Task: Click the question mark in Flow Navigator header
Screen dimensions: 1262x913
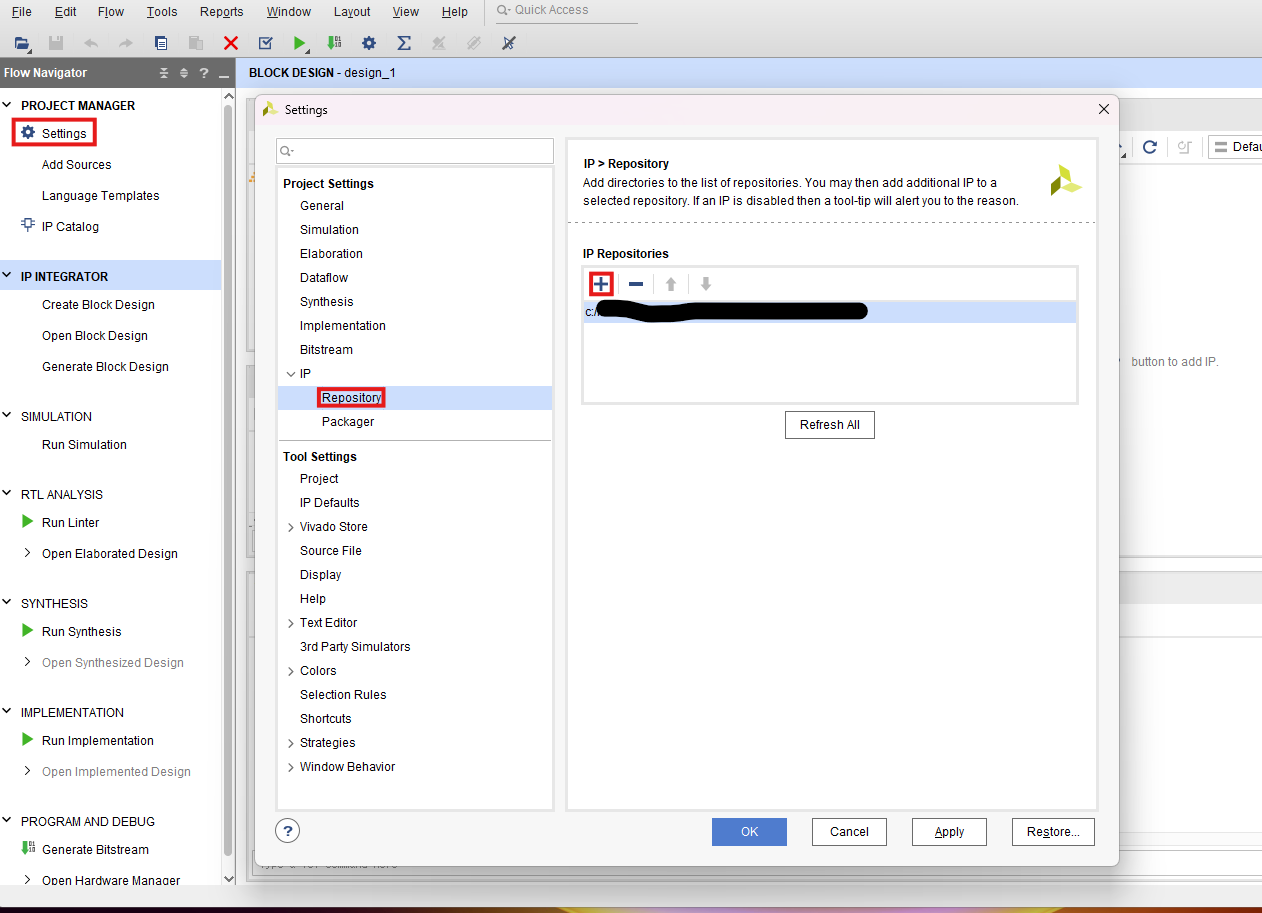Action: point(204,73)
